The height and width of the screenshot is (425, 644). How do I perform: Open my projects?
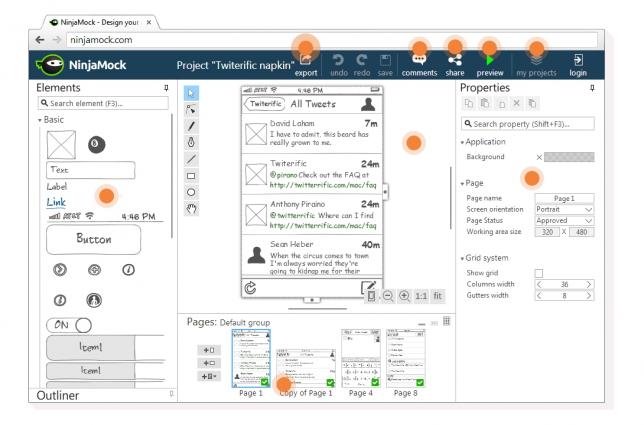536,60
